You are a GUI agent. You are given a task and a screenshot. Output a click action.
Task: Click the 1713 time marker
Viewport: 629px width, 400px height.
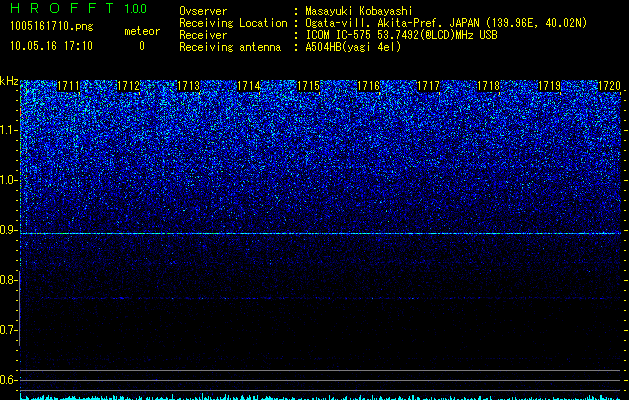click(189, 86)
